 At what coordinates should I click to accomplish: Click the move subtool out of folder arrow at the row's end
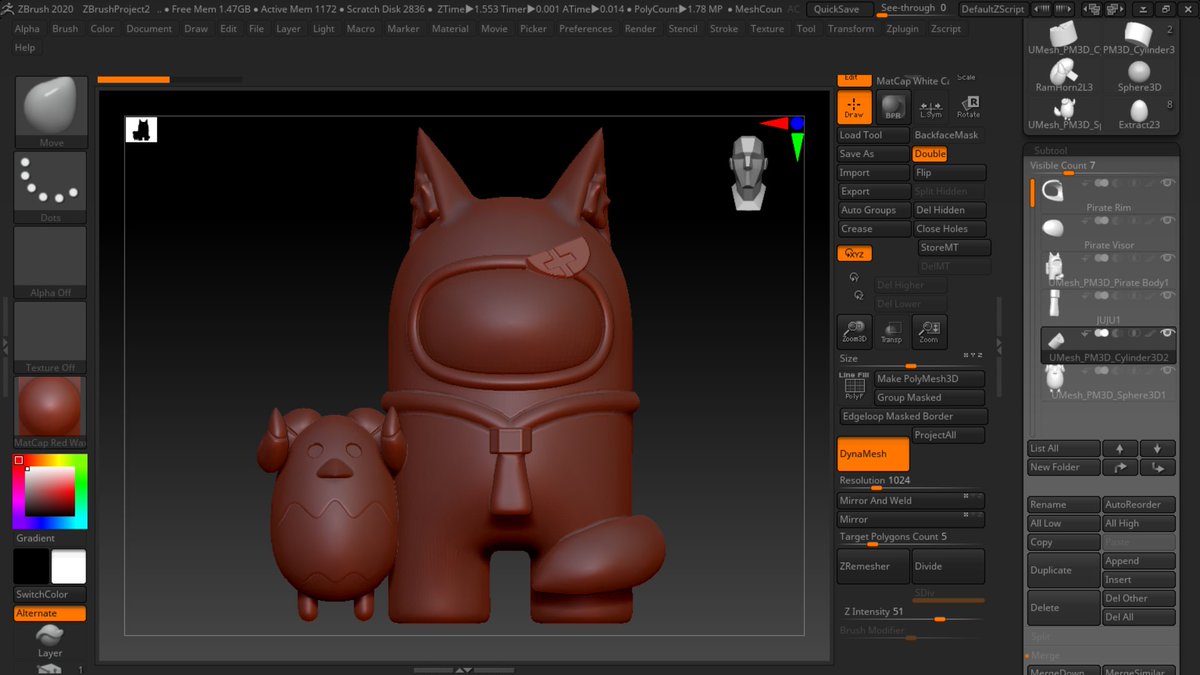coord(1157,467)
